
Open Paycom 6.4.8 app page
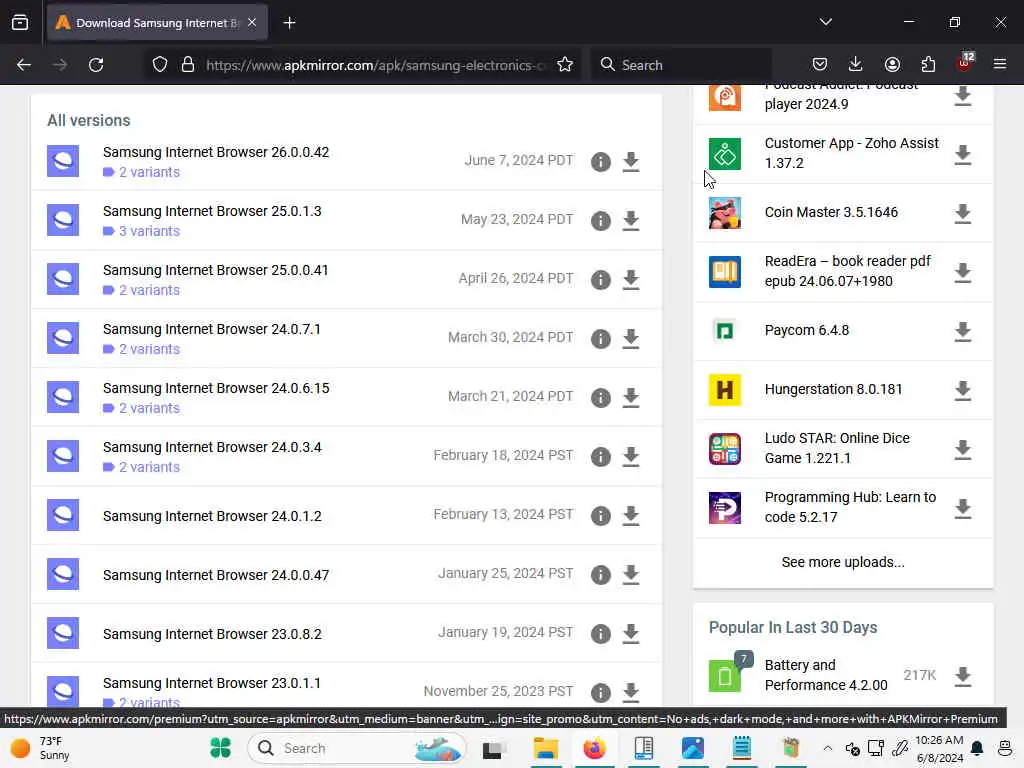pos(807,330)
